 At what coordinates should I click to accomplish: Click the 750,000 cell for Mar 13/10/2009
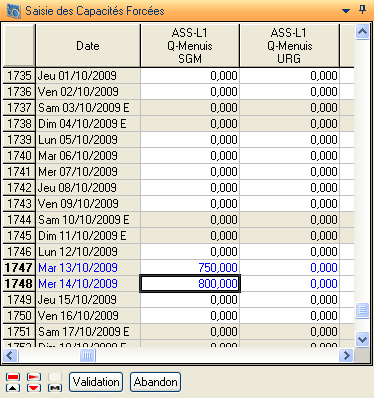tap(190, 268)
